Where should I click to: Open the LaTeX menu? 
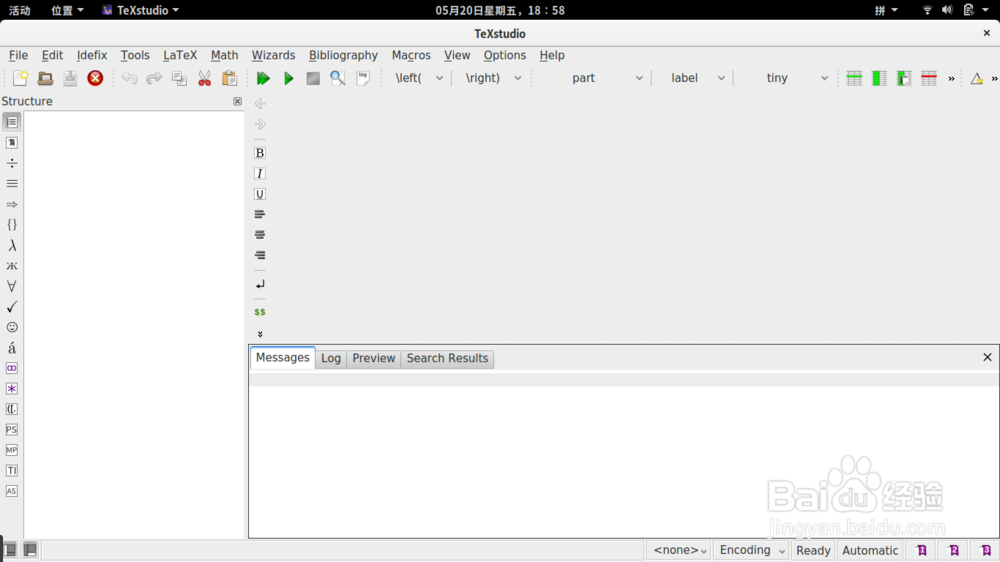[180, 55]
